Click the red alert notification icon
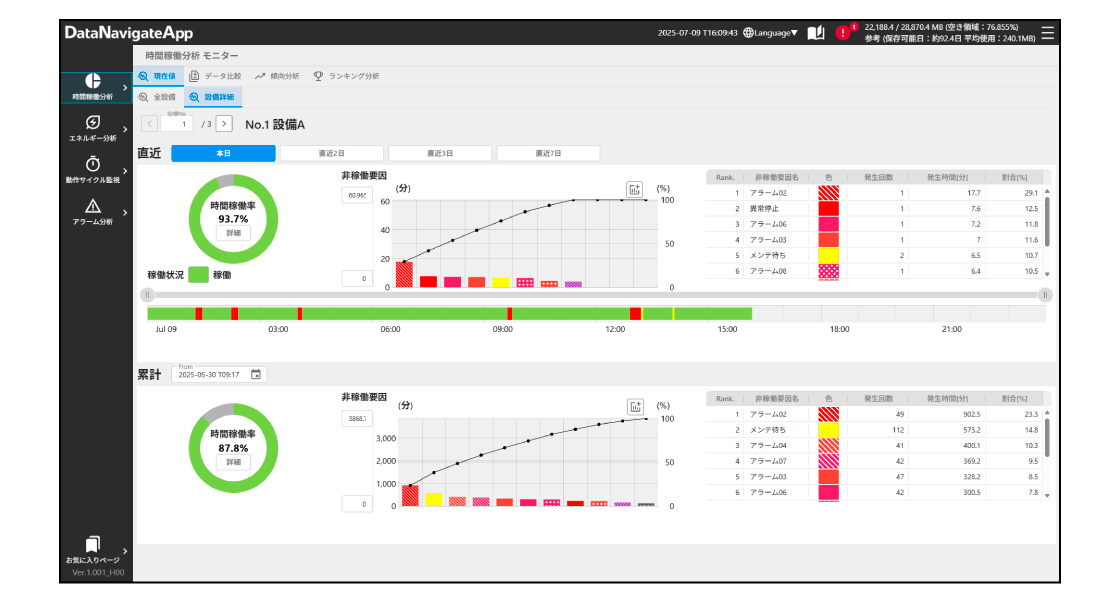Viewport: 1120px width, 600px height. click(x=842, y=33)
